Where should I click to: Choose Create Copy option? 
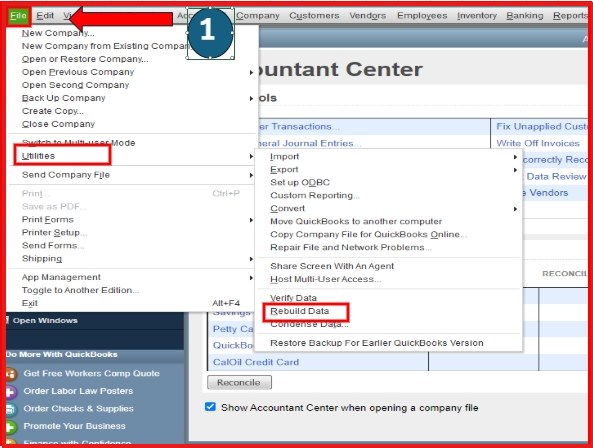point(53,111)
